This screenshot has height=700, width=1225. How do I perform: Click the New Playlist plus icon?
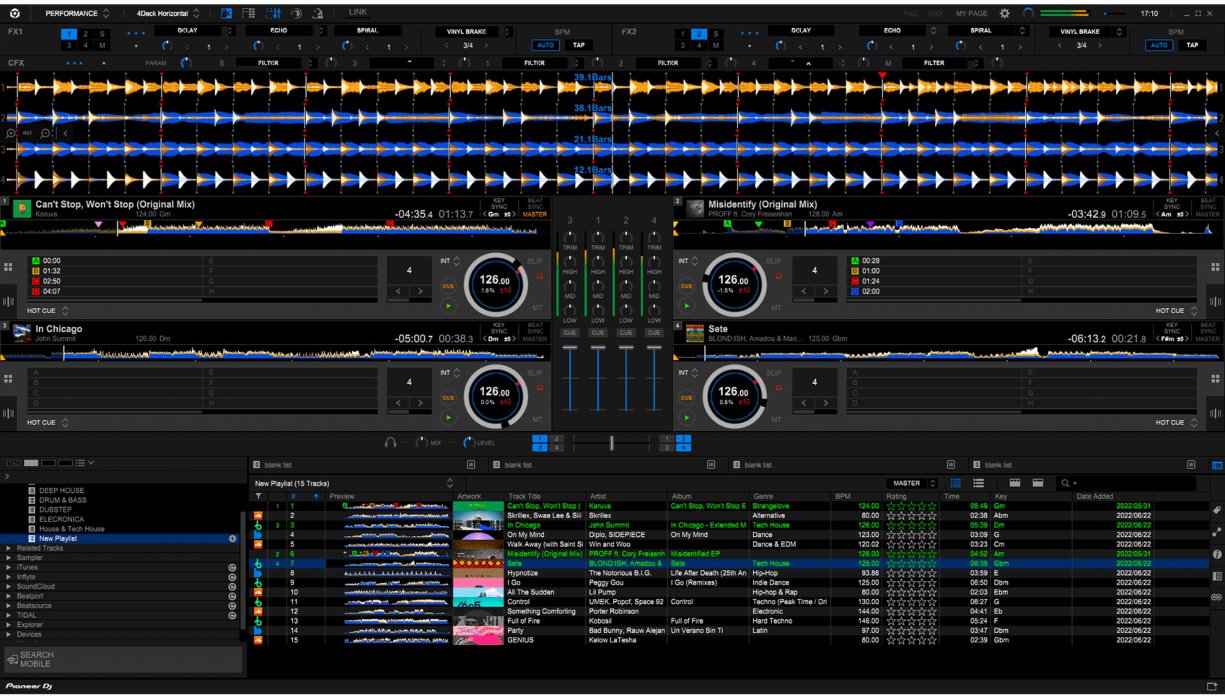pyautogui.click(x=232, y=539)
